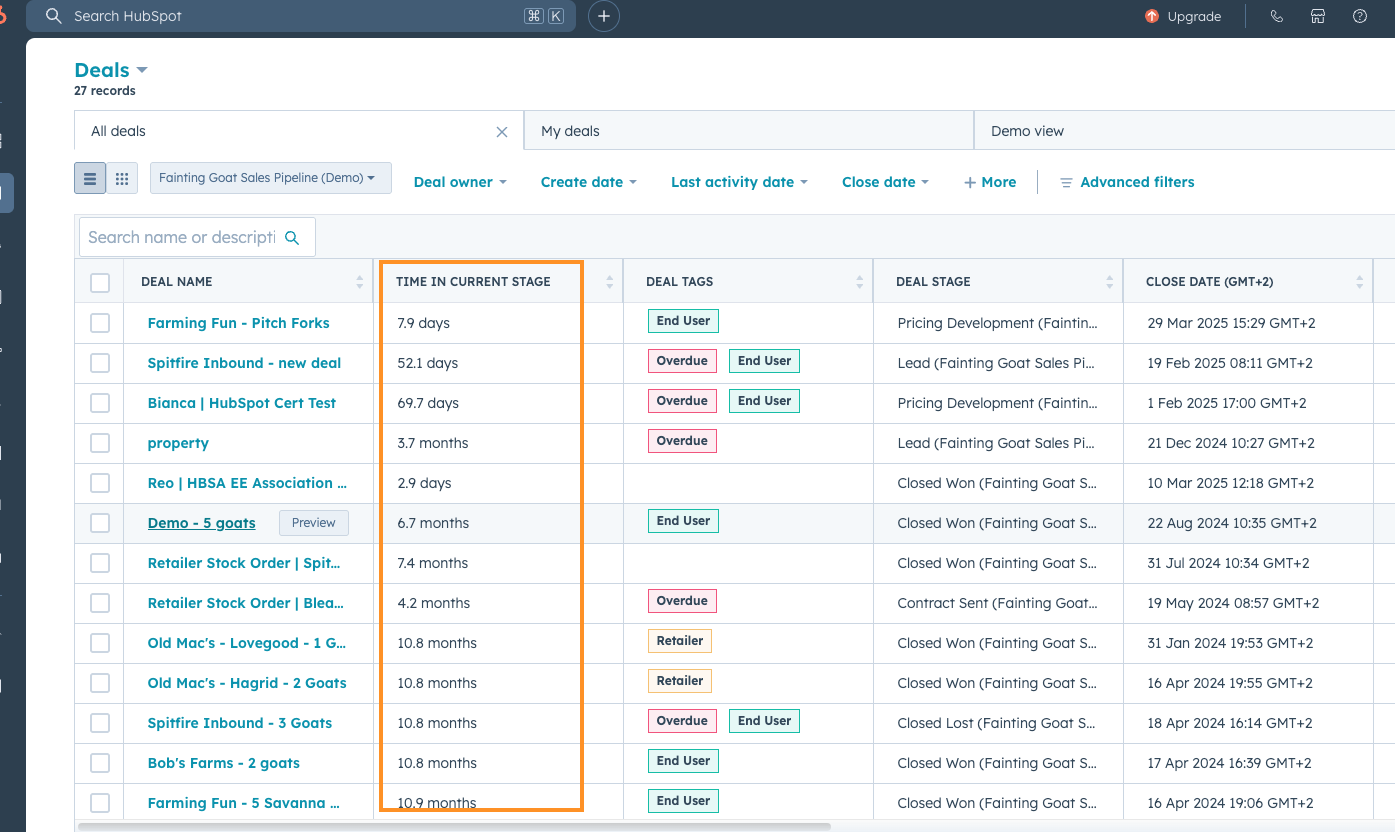Open Old Mac's - Lovegood deal
This screenshot has width=1395, height=832.
247,643
